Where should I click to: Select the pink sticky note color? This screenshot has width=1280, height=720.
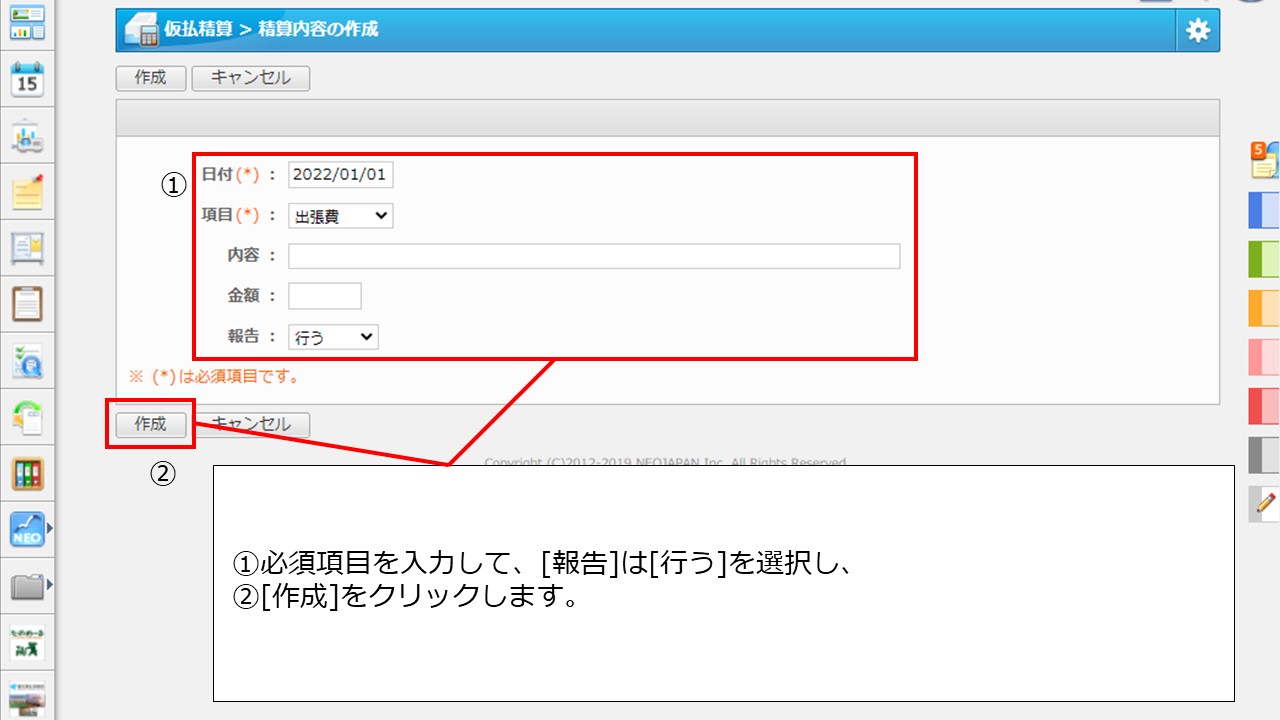tap(1264, 357)
